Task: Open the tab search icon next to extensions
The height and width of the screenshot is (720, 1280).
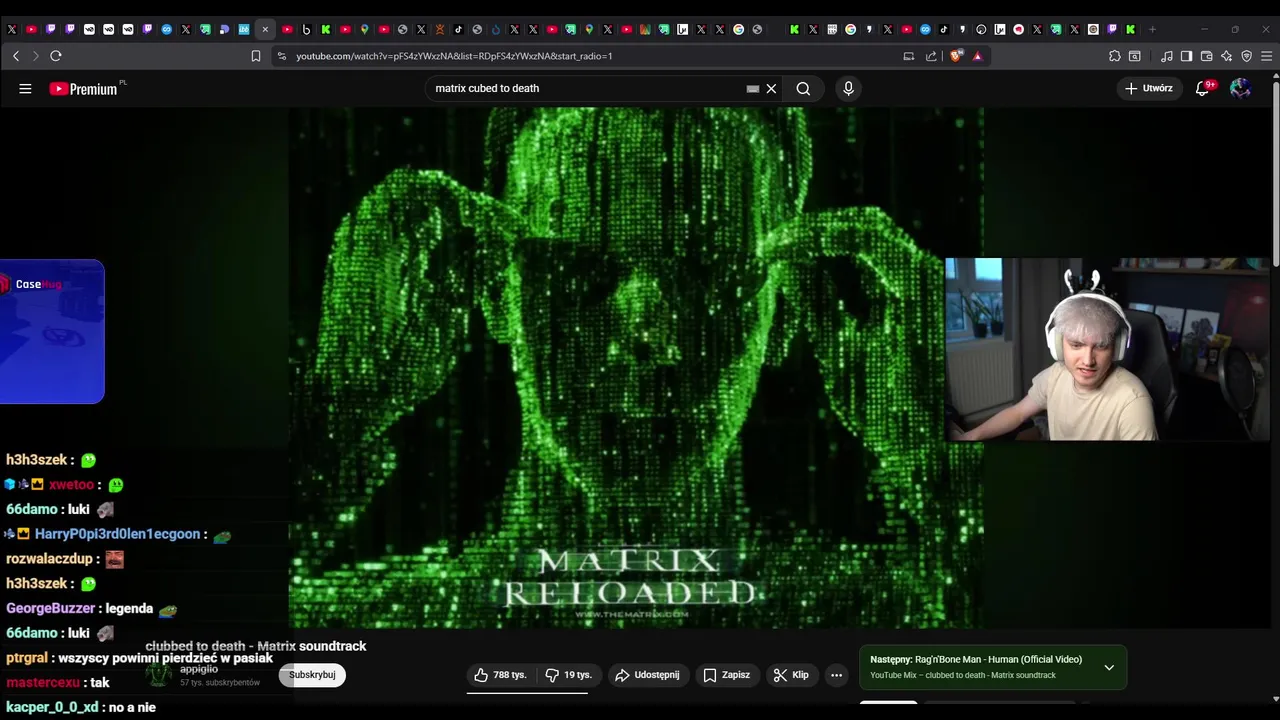Action: [1135, 56]
